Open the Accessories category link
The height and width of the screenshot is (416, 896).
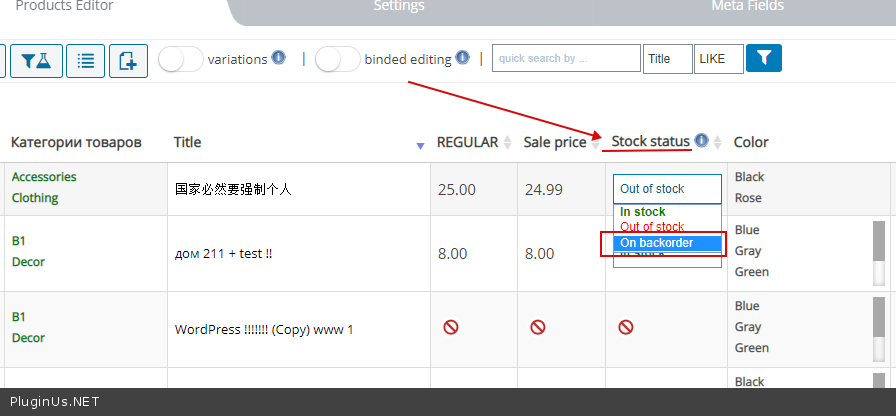44,177
